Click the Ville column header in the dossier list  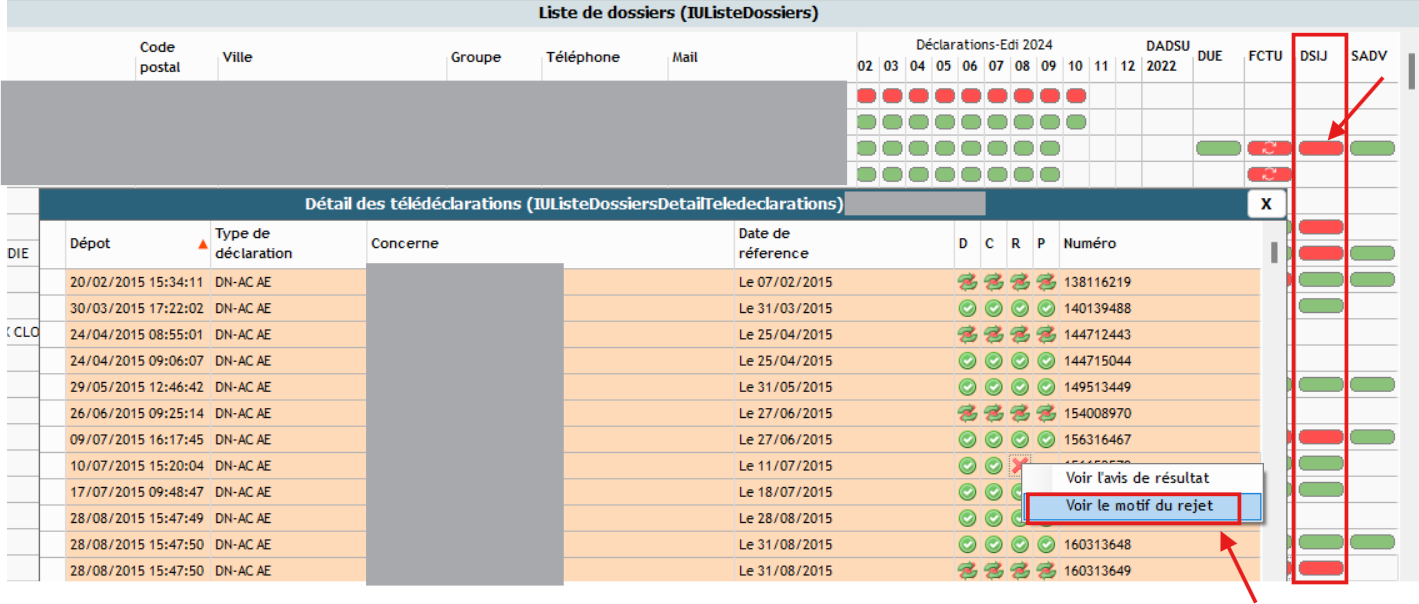(x=237, y=57)
